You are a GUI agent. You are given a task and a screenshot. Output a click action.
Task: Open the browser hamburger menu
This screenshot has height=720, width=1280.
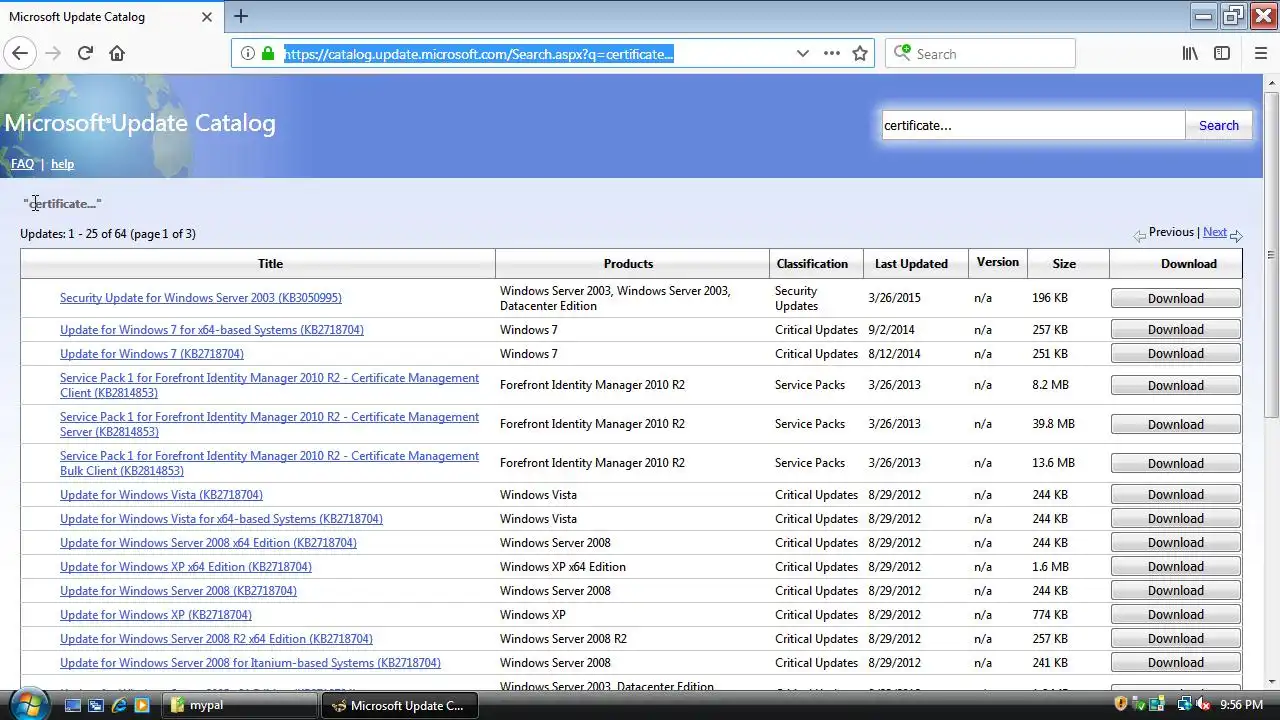1260,54
